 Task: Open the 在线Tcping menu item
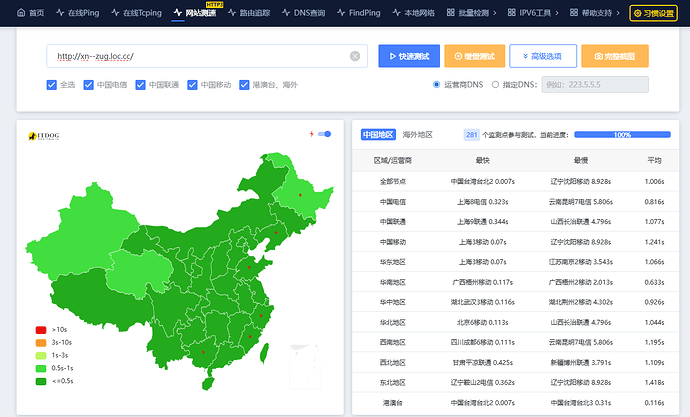pyautogui.click(x=136, y=13)
